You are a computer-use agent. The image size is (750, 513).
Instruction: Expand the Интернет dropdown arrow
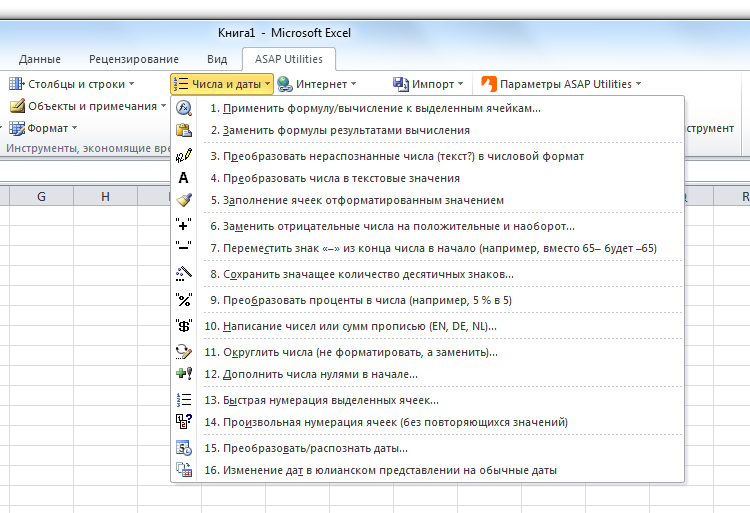point(353,84)
